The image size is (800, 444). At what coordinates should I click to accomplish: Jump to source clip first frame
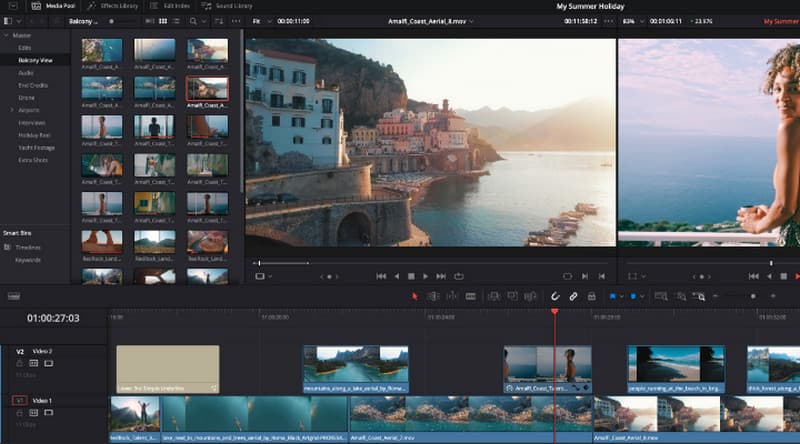381,276
